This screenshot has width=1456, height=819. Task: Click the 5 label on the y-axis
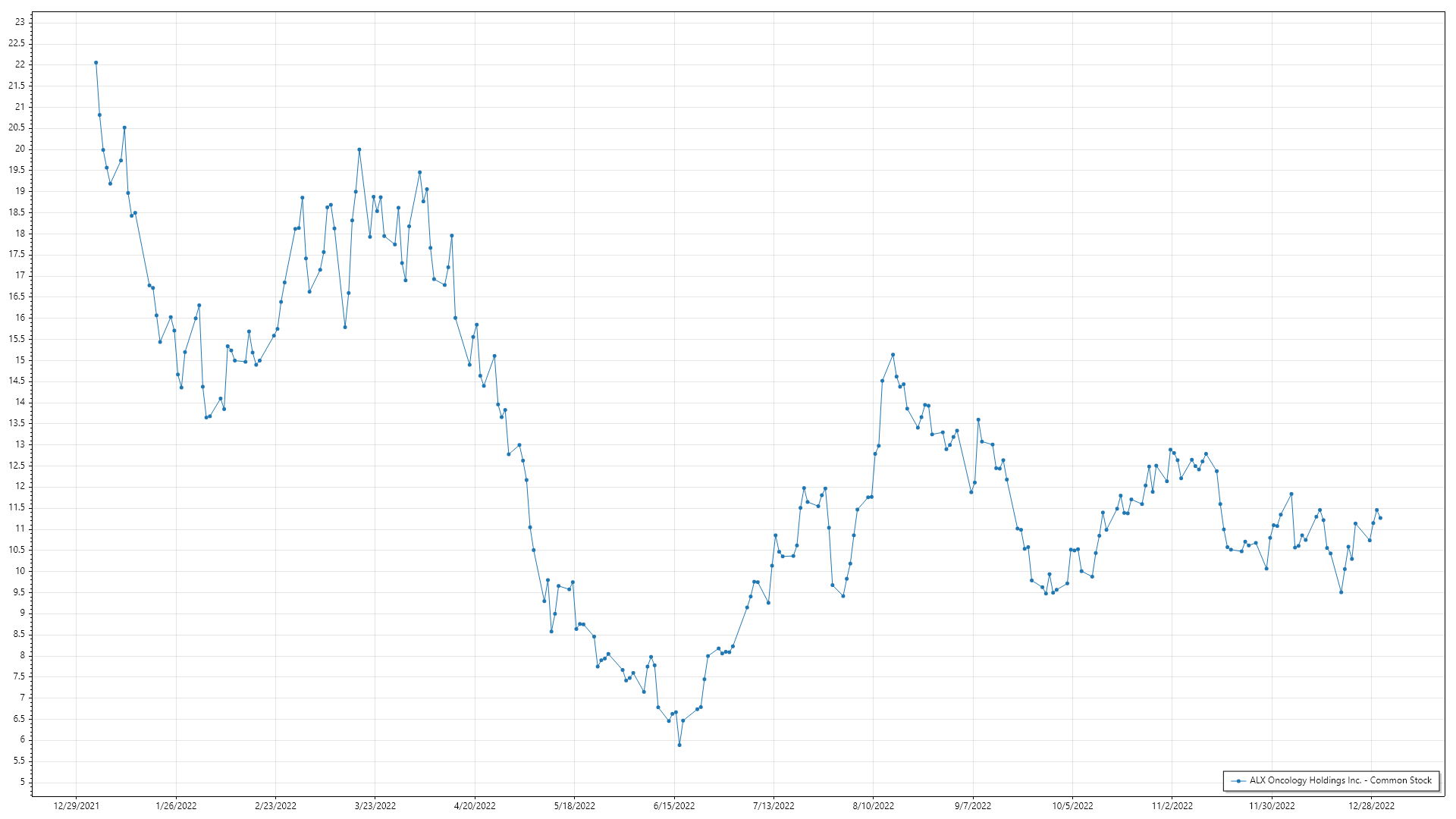point(22,782)
